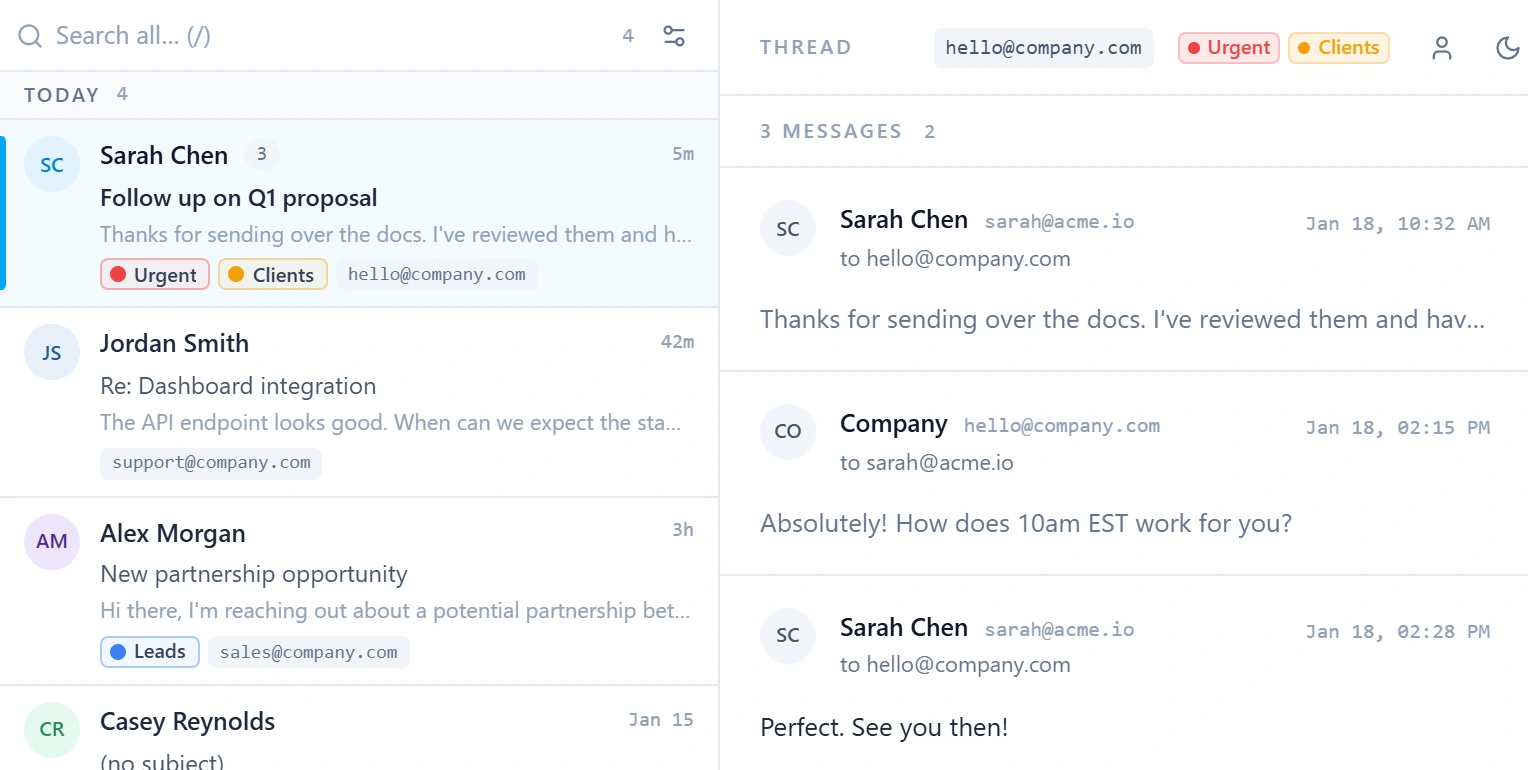Expand the message dated Jan 18, 10:32 AM
Image resolution: width=1528 pixels, height=770 pixels.
[x=1124, y=269]
